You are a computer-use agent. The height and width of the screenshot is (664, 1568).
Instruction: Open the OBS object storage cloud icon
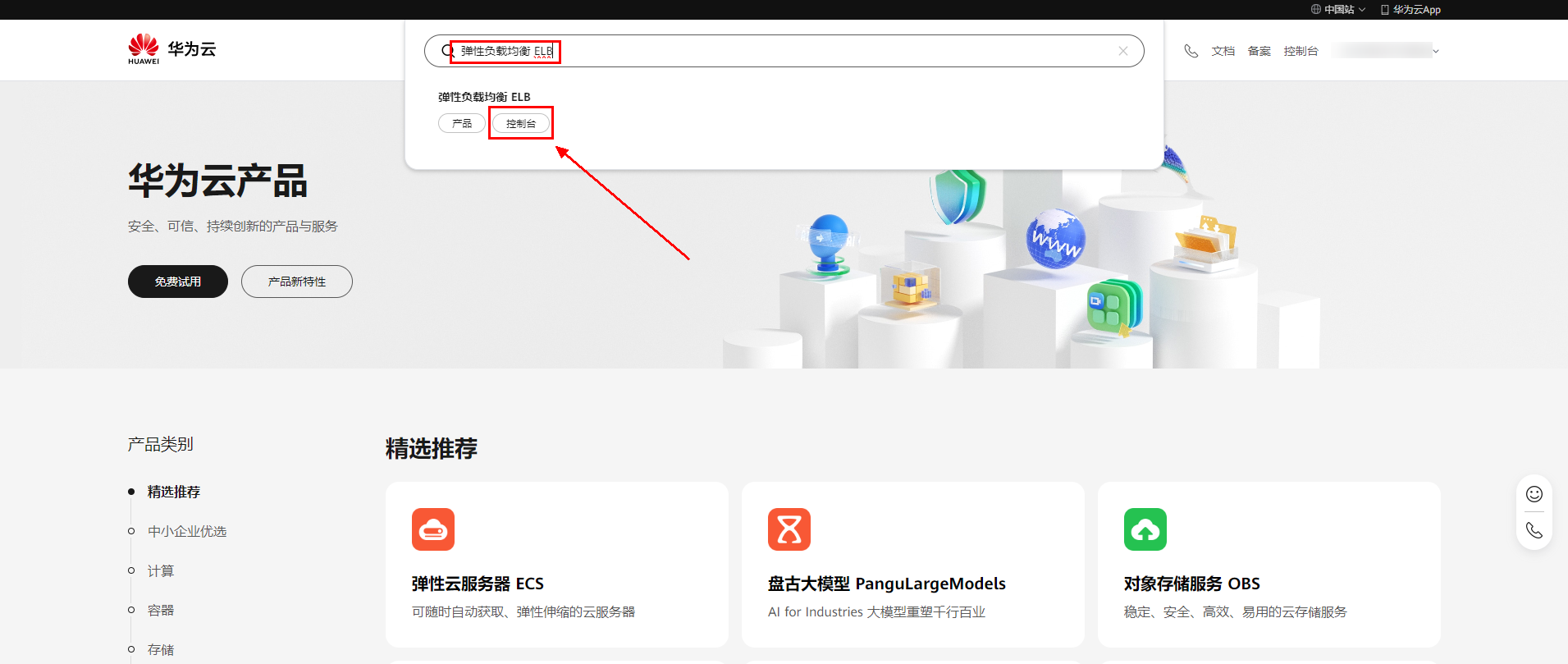[x=1145, y=529]
